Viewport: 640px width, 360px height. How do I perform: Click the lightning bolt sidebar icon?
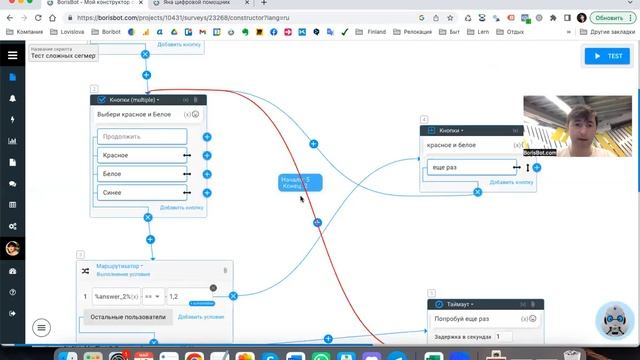coord(13,120)
